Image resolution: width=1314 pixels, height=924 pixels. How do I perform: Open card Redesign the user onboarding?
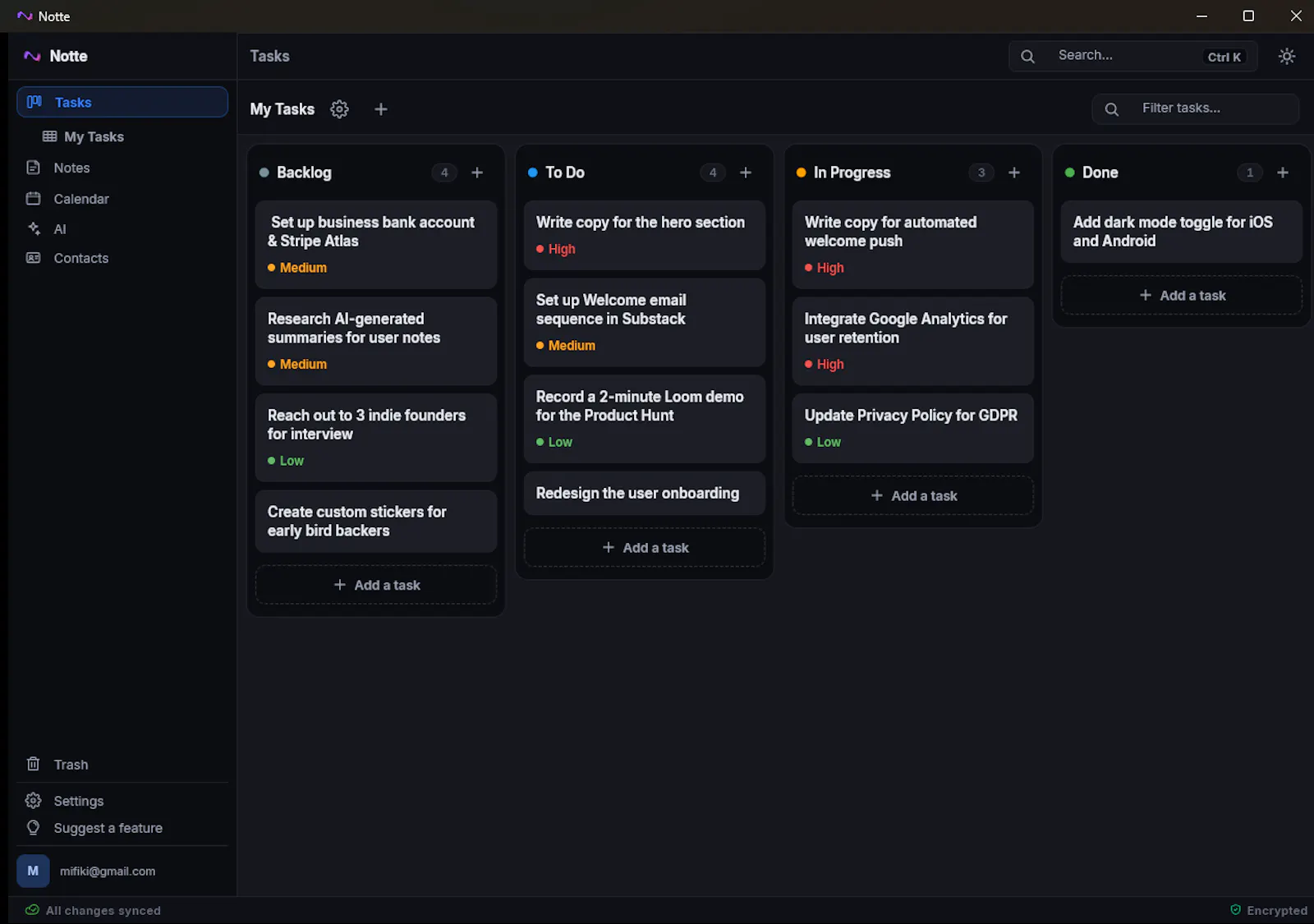pos(645,493)
